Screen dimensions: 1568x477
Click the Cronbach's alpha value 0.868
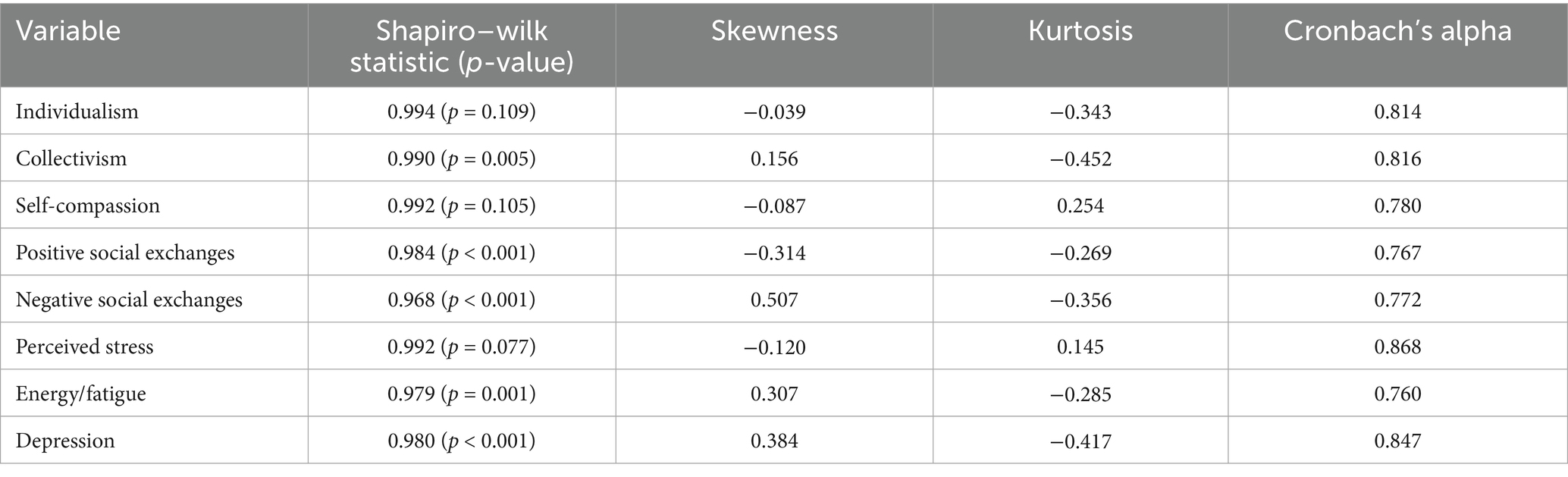point(1397,347)
